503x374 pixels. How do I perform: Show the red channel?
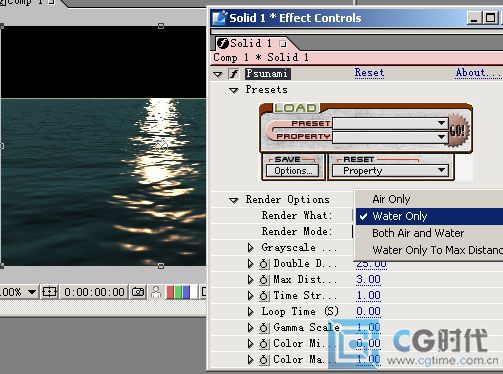coord(170,292)
